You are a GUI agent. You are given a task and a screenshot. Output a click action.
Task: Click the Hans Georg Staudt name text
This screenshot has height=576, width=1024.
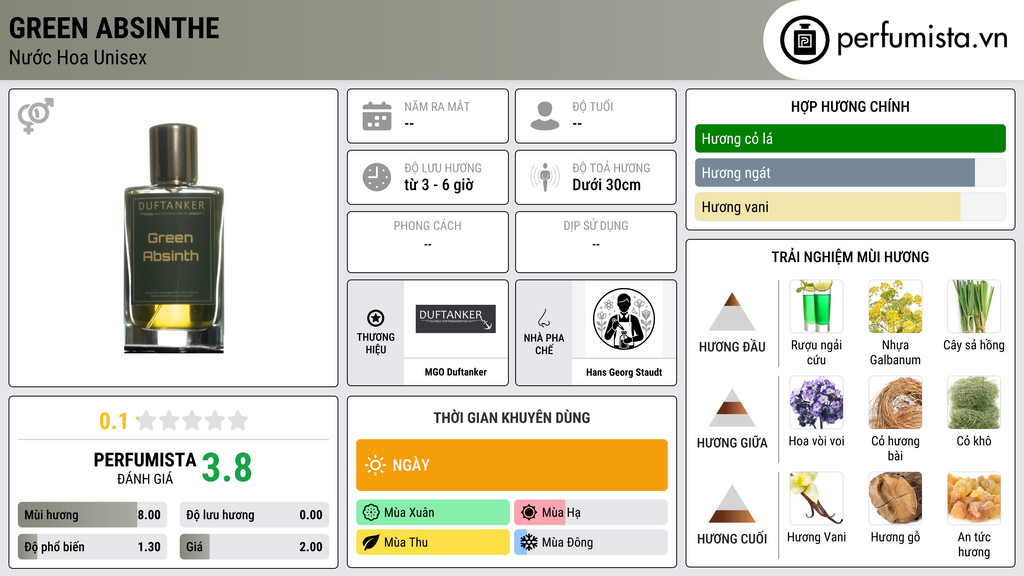pyautogui.click(x=624, y=372)
